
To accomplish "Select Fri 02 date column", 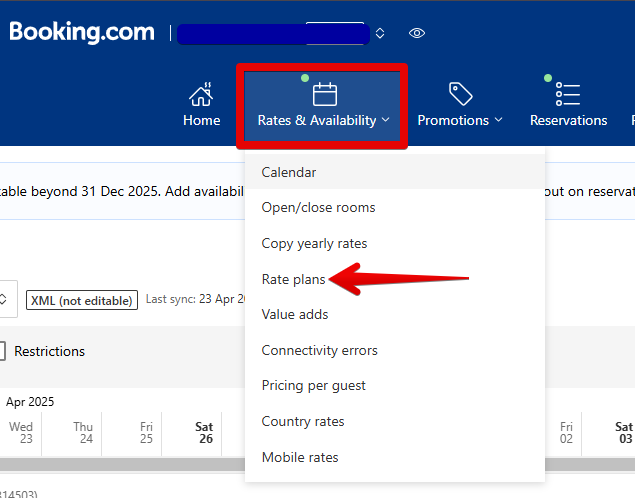I will (x=563, y=433).
